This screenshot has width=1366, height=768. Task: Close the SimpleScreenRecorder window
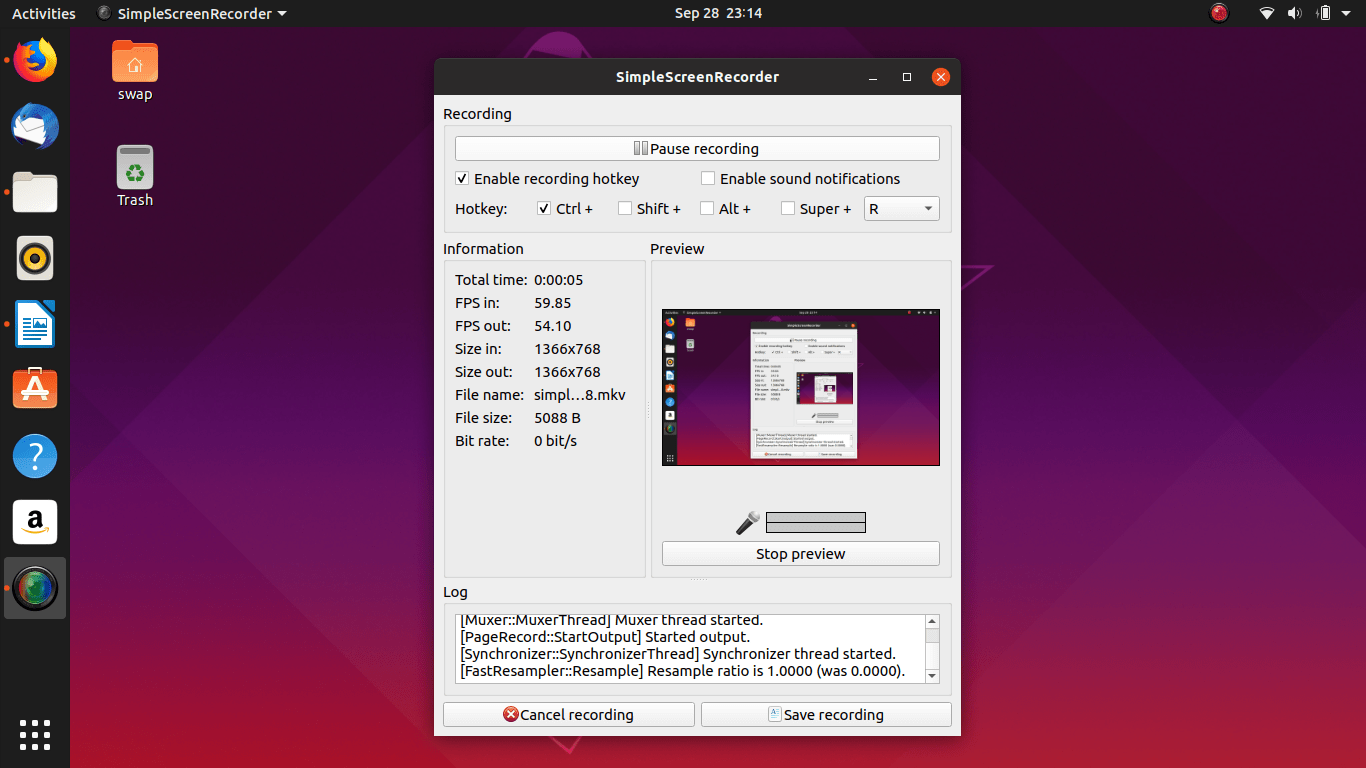[x=940, y=77]
